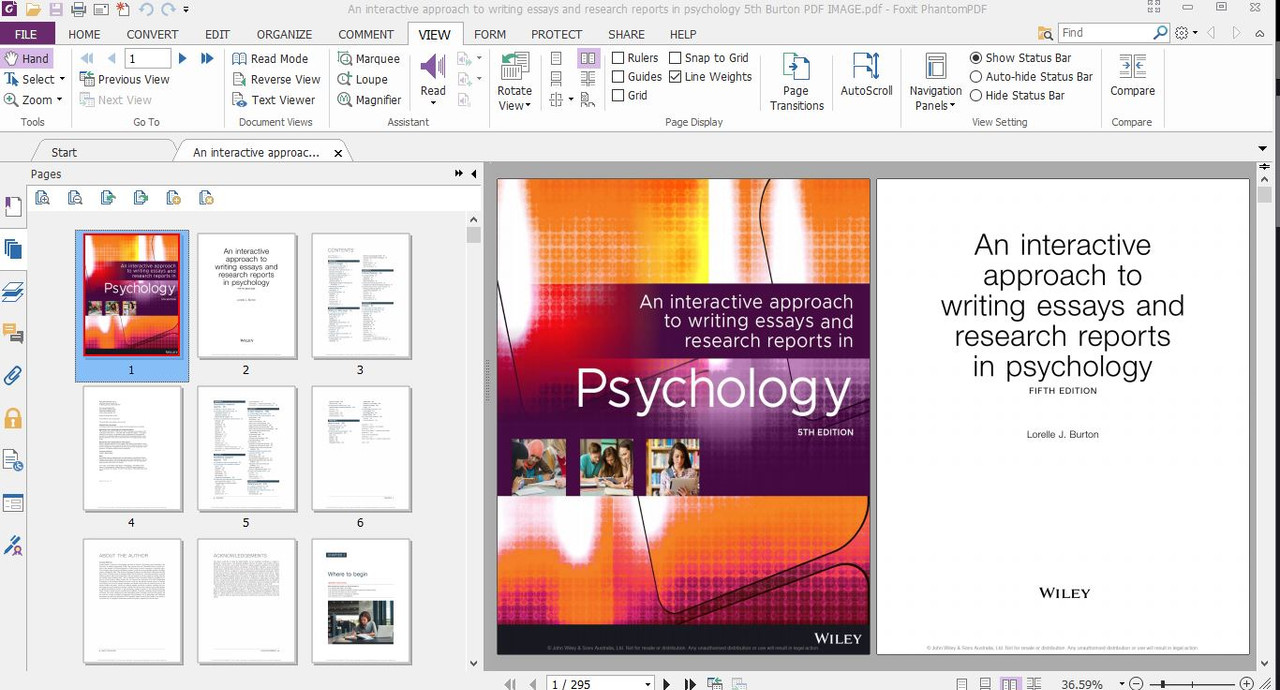Close the An interactive approach document tab
The image size is (1280, 690).
click(338, 153)
